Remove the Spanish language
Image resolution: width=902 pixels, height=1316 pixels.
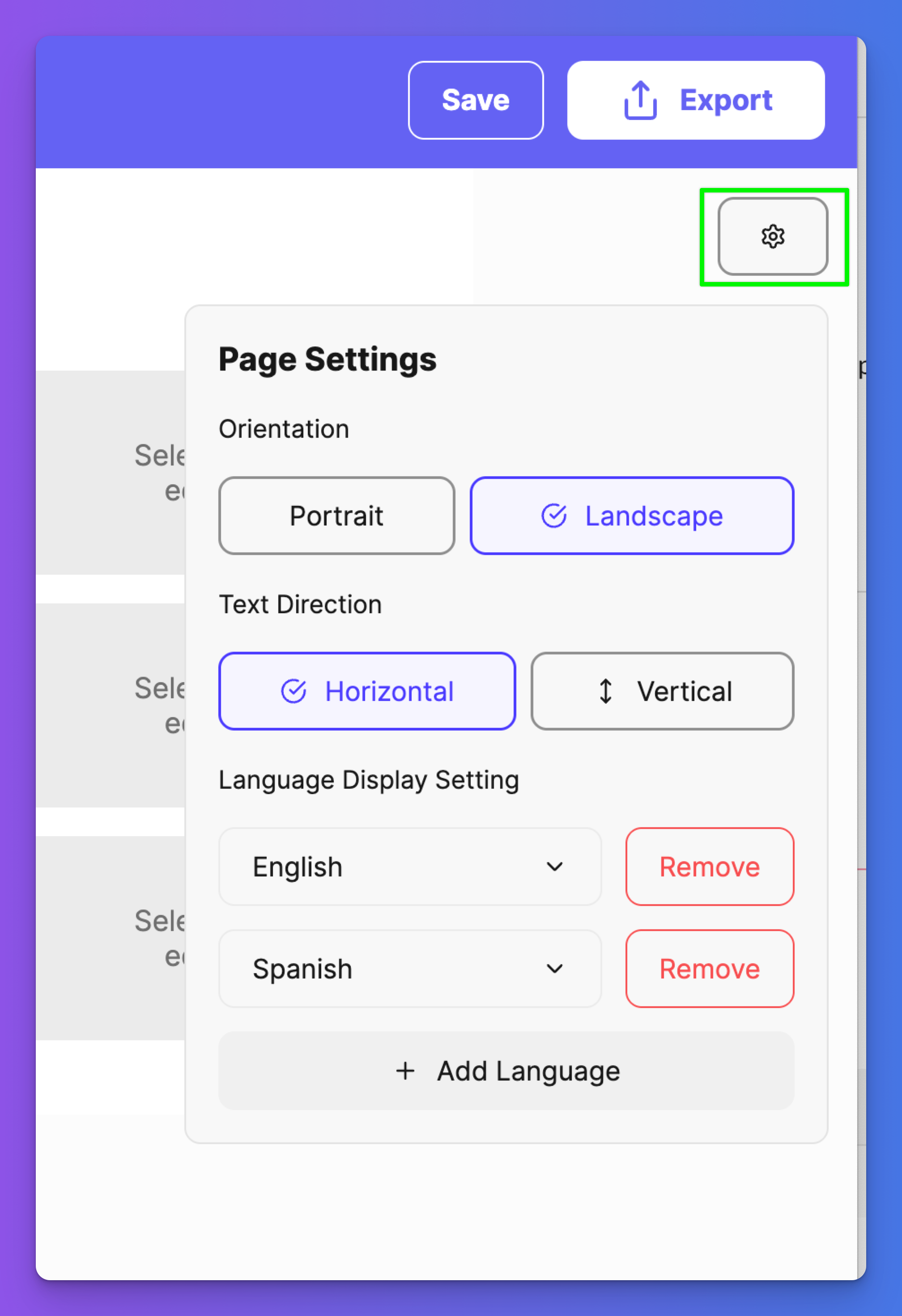(x=710, y=969)
